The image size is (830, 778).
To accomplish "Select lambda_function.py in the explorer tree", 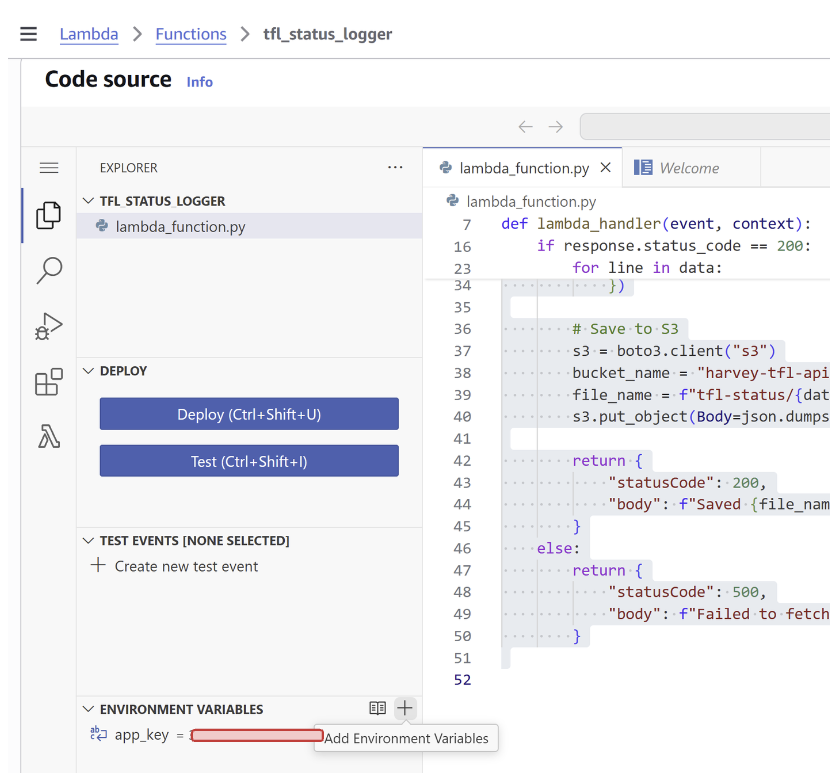I will [249, 227].
